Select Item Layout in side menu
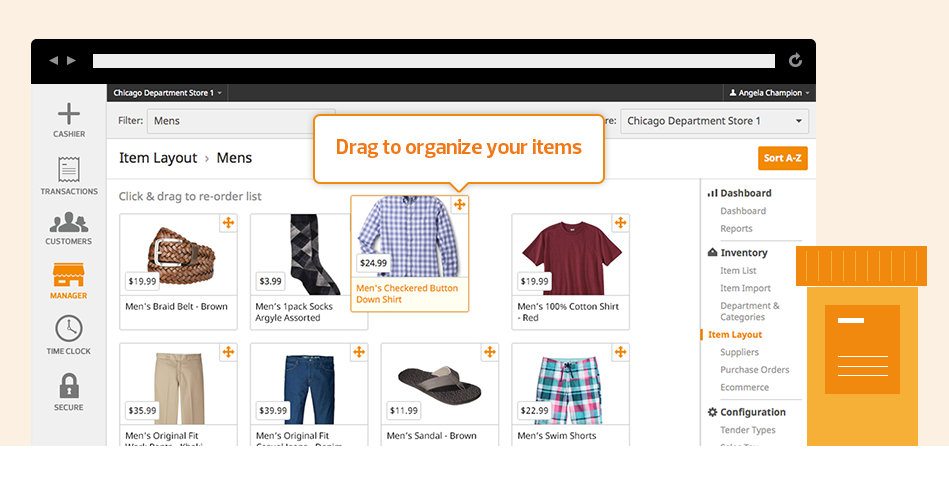The height and width of the screenshot is (491, 949). pyautogui.click(x=735, y=334)
